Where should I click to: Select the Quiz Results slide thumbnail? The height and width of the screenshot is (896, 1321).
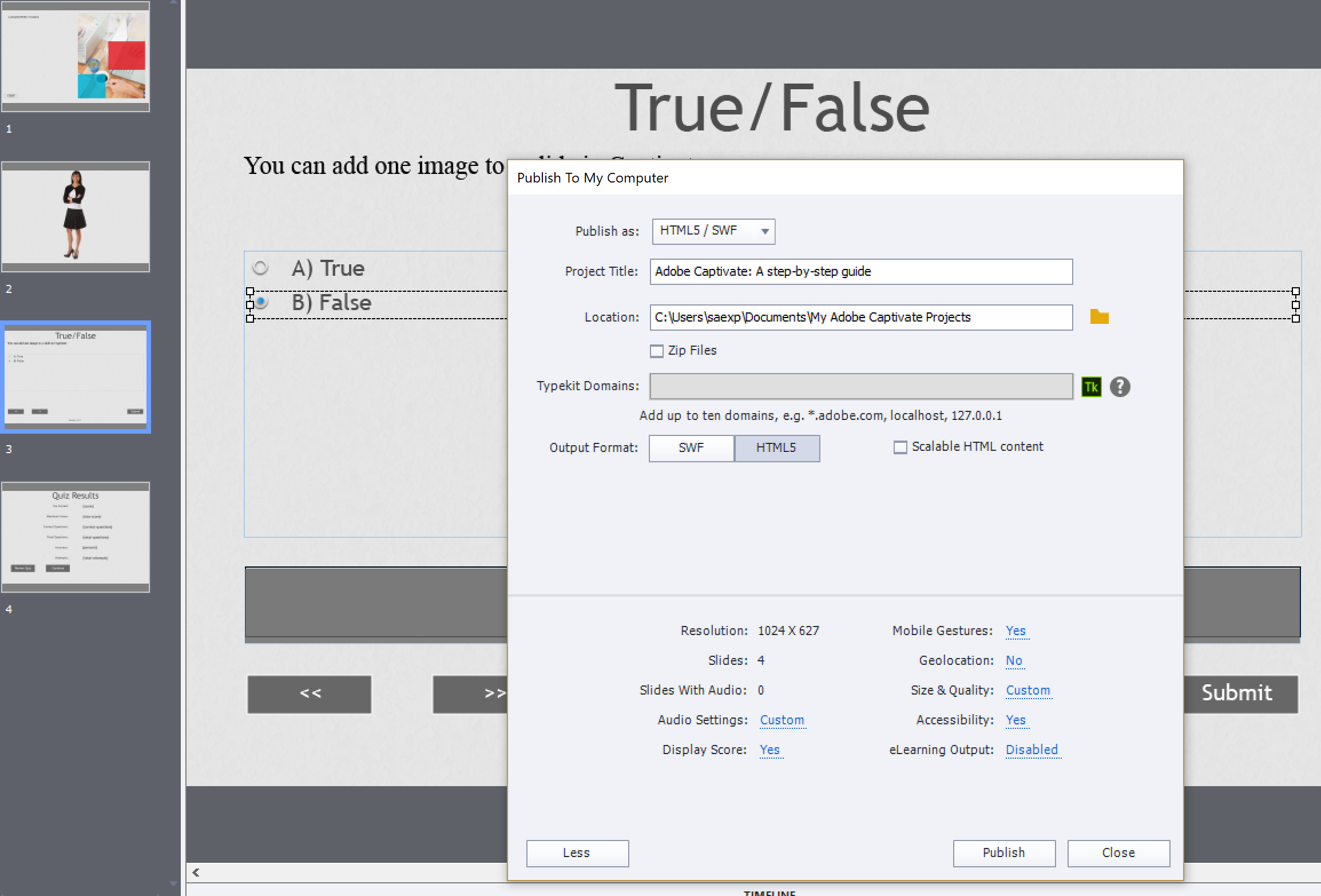click(76, 537)
